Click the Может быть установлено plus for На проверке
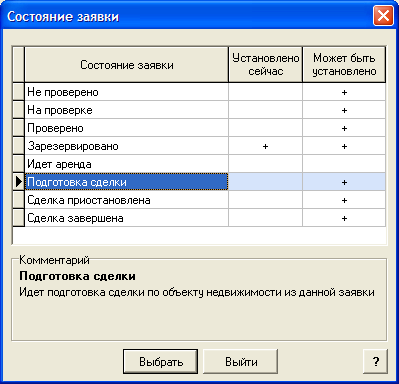 click(x=344, y=110)
